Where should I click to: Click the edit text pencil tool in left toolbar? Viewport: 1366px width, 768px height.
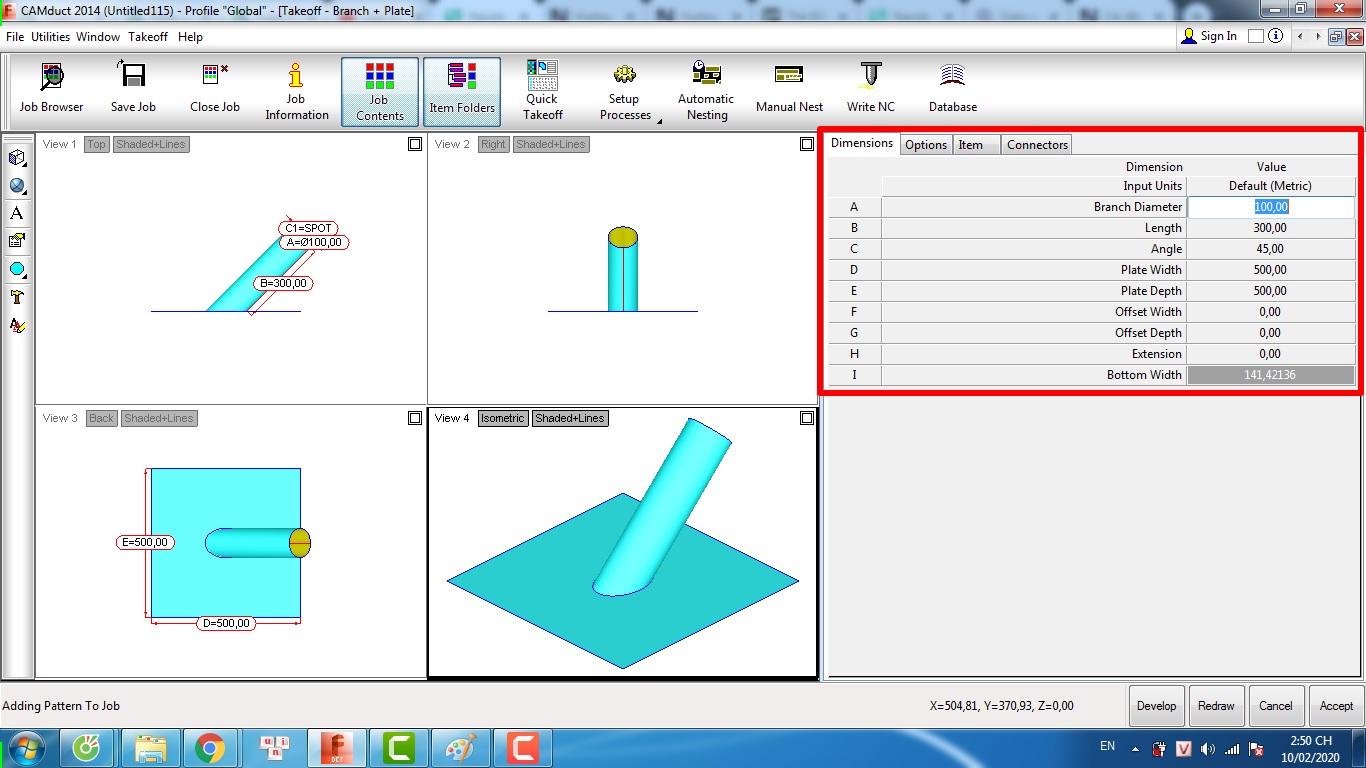(17, 325)
